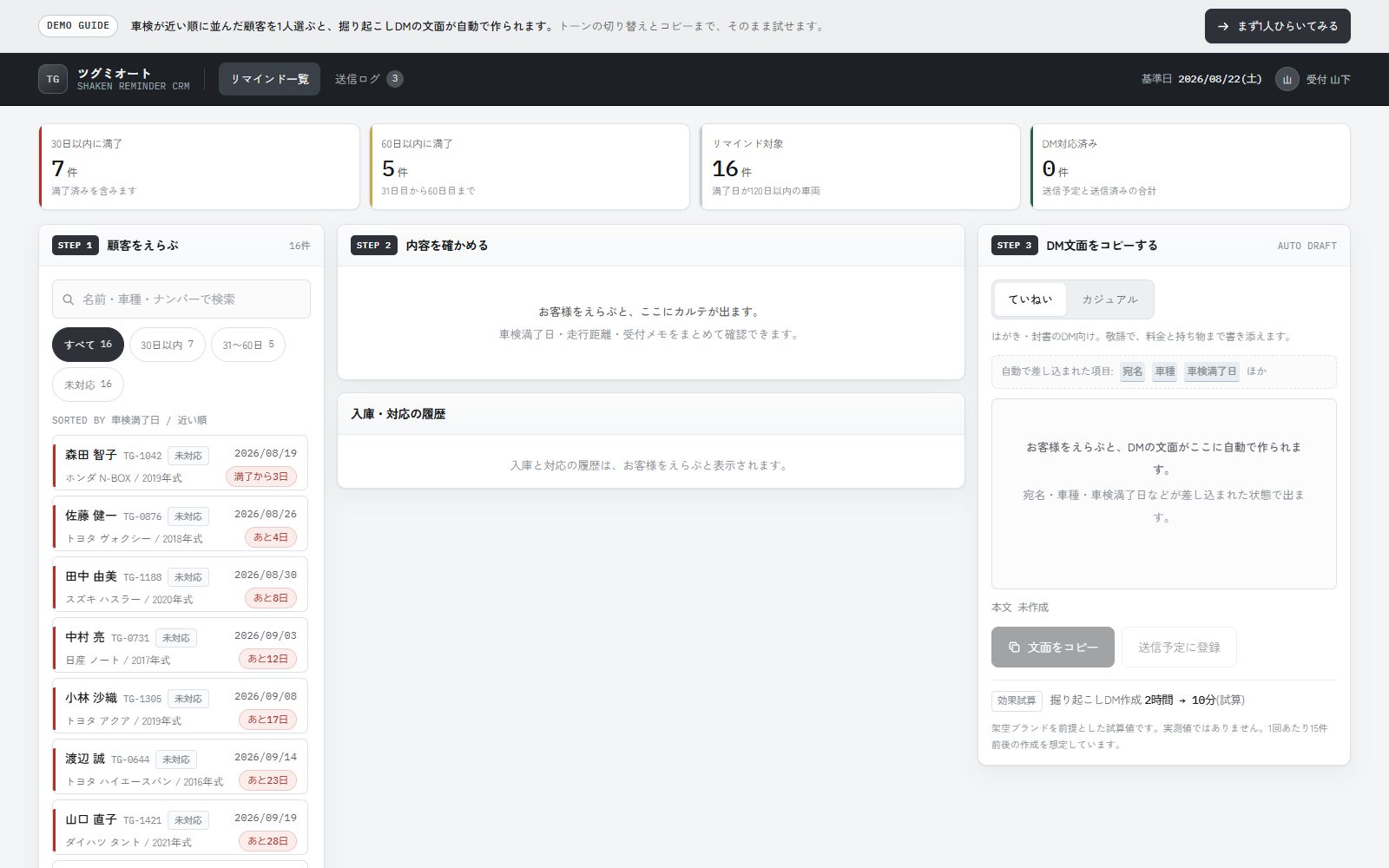Click the 満了から3日 badge
The image size is (1389, 868).
pyautogui.click(x=261, y=477)
